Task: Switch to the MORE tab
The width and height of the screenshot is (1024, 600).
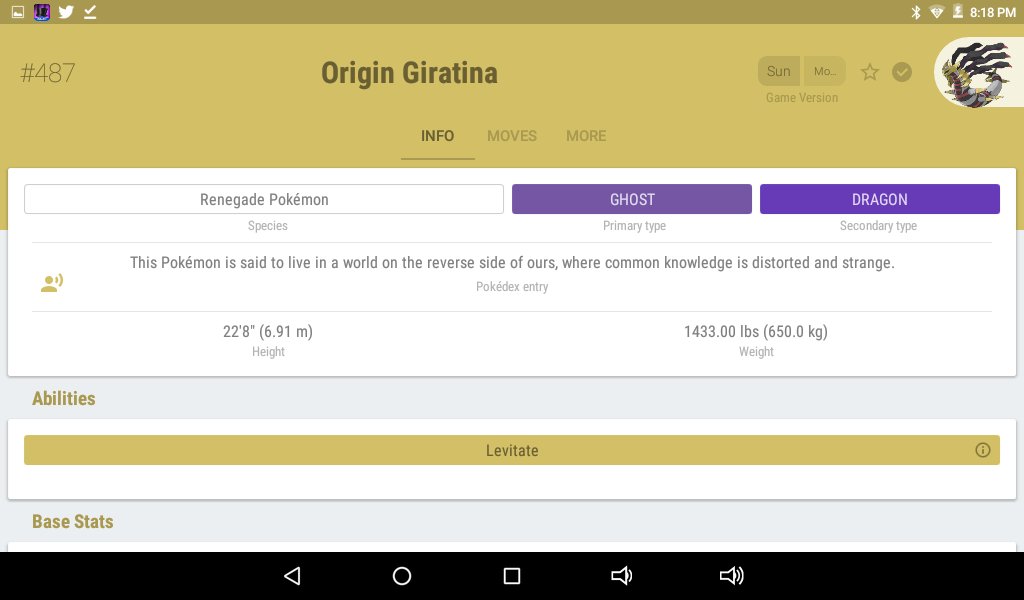Action: [x=586, y=136]
